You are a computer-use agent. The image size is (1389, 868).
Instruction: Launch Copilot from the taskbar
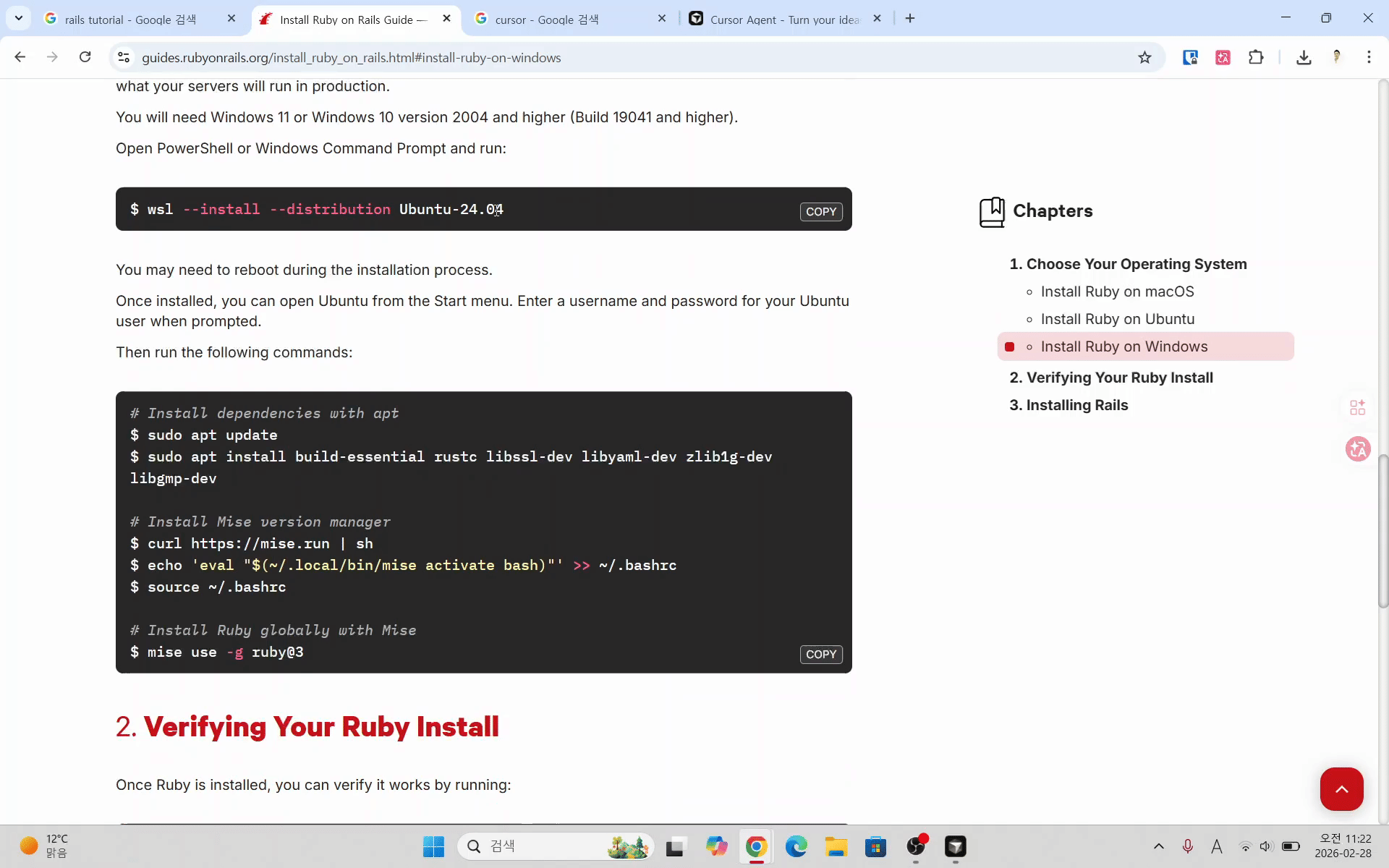pos(717,846)
